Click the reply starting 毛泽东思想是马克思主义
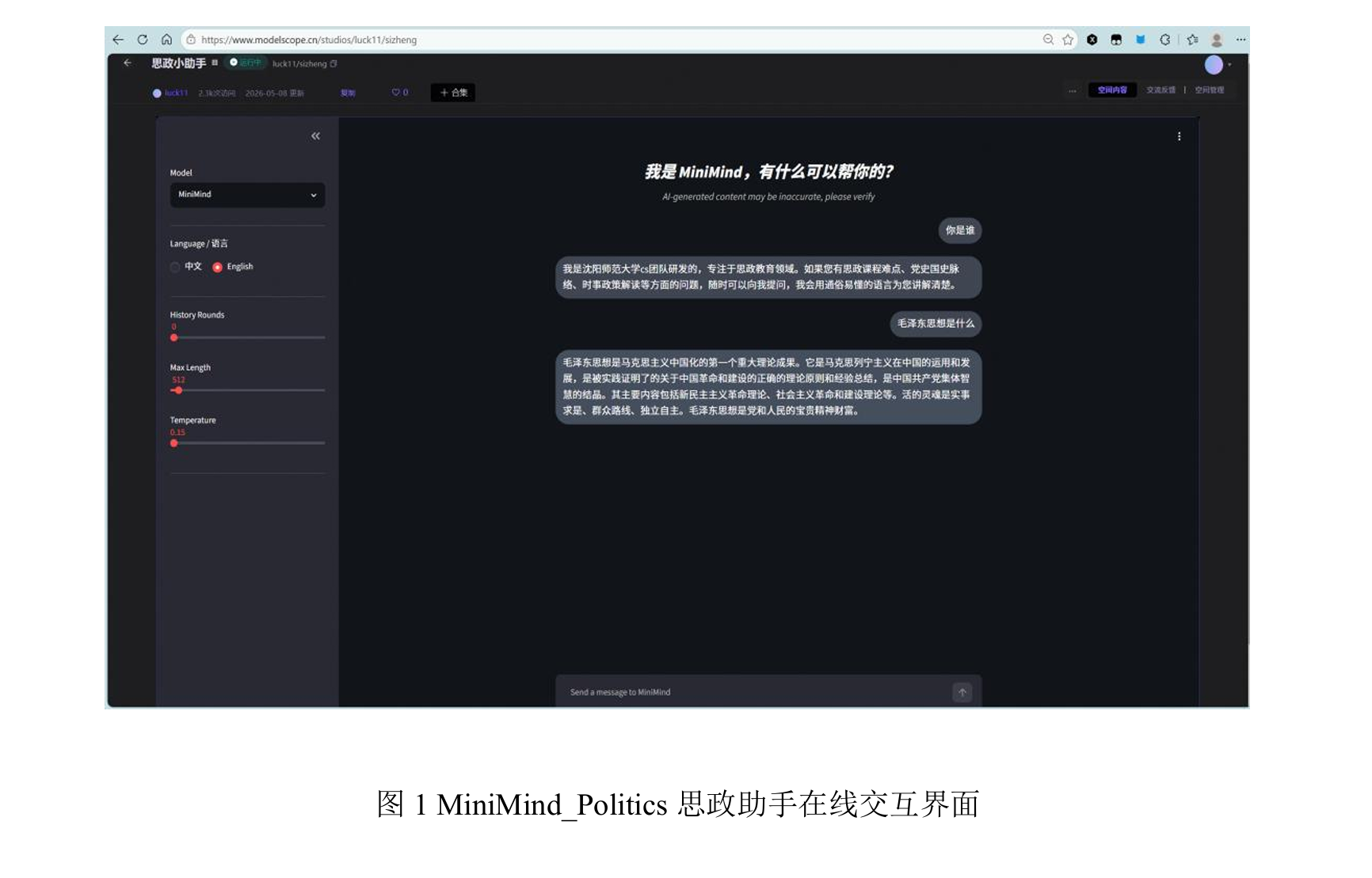The width and height of the screenshot is (1372, 878). (768, 386)
